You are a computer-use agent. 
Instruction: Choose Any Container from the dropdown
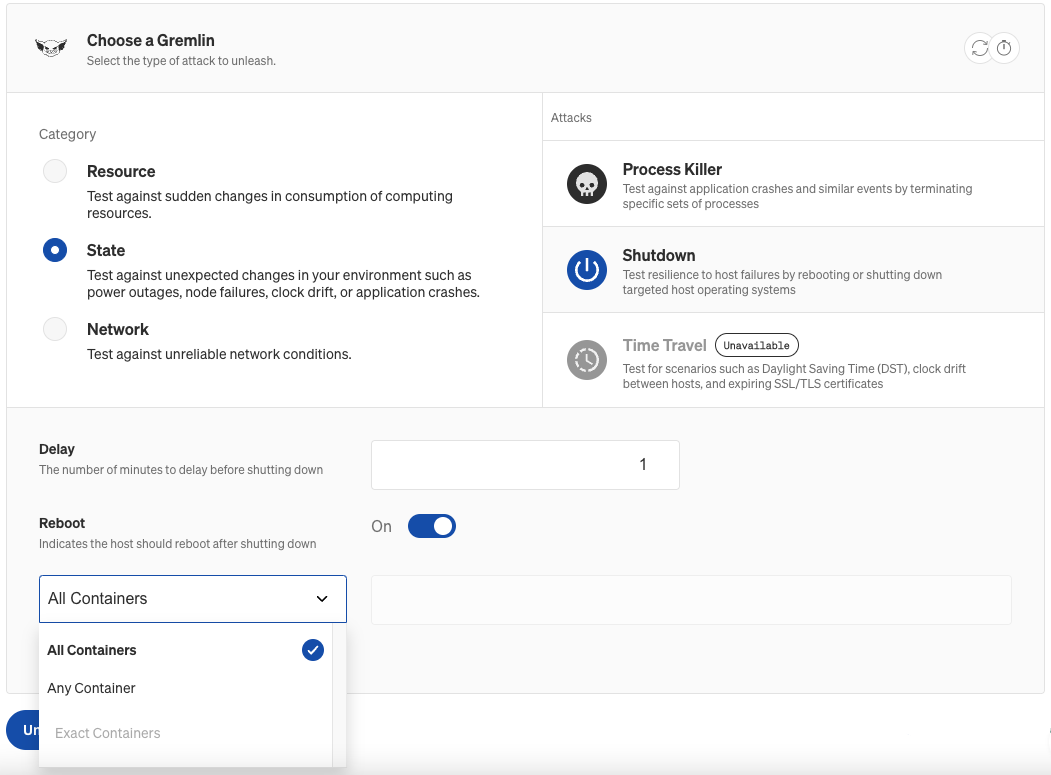coord(91,688)
